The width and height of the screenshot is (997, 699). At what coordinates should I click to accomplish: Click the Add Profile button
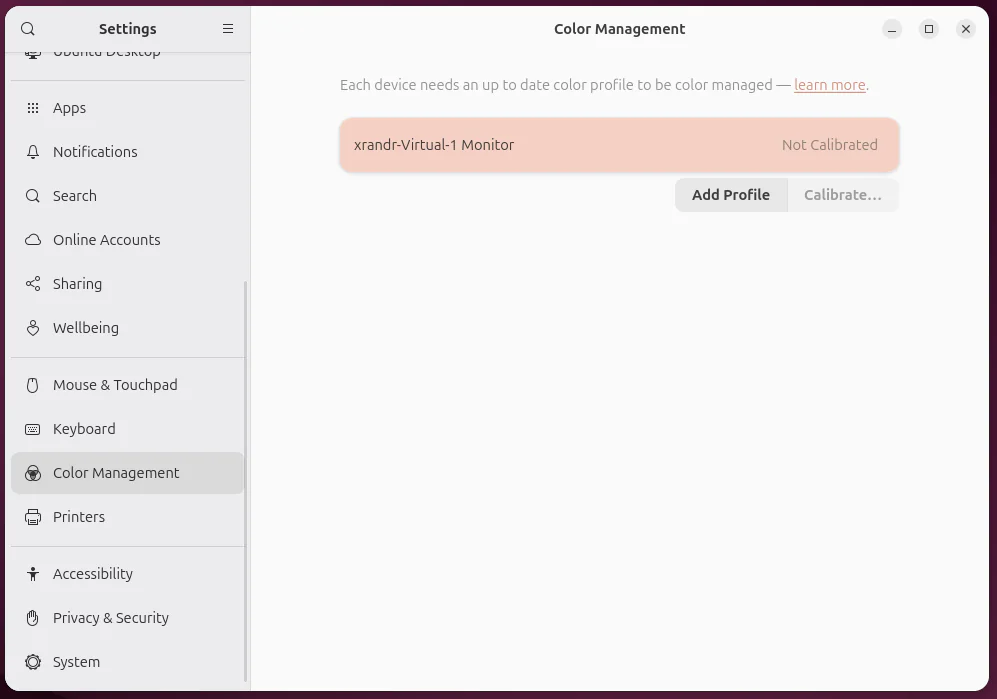[x=731, y=194]
